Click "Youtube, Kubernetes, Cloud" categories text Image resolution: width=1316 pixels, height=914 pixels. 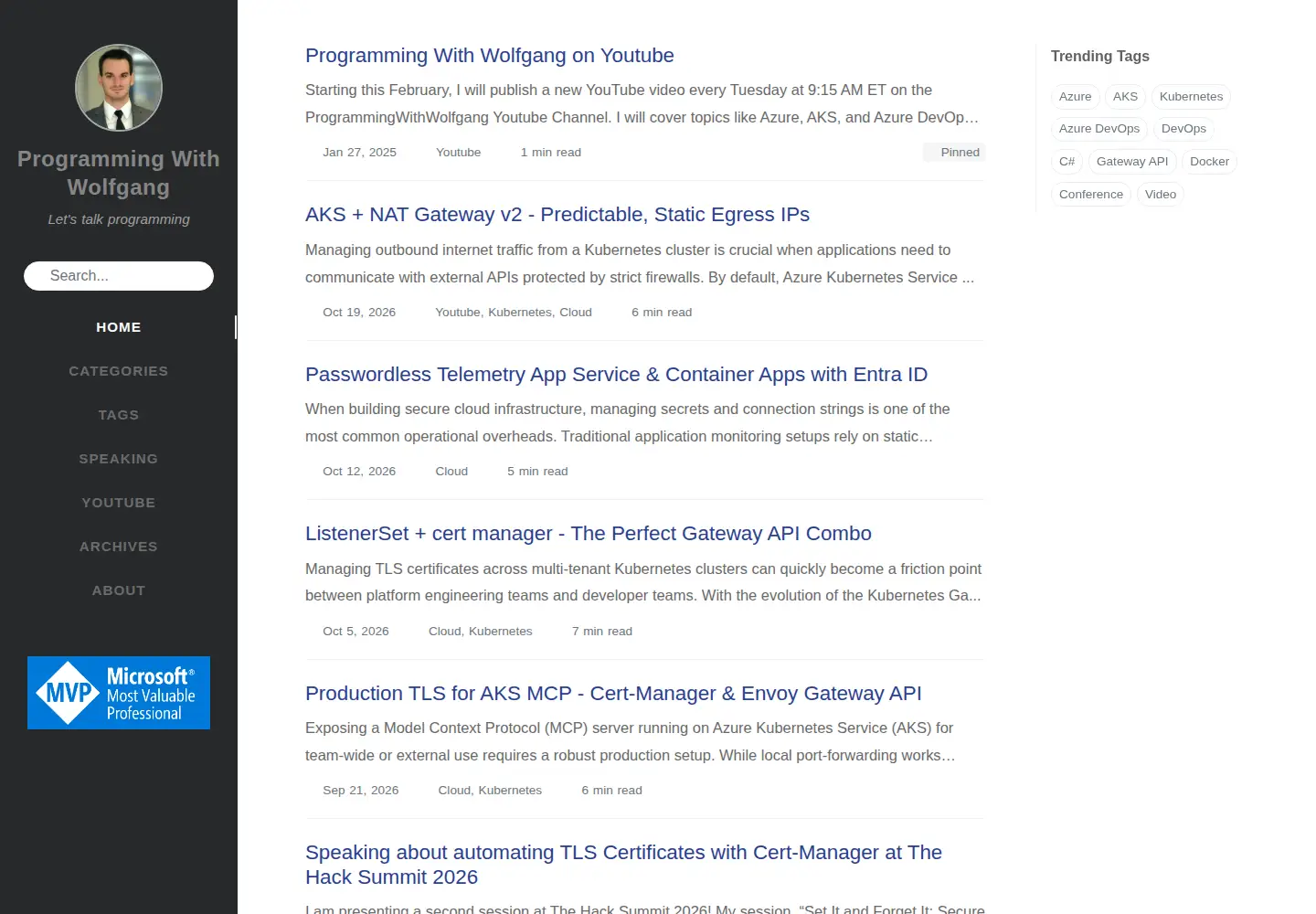pyautogui.click(x=514, y=313)
